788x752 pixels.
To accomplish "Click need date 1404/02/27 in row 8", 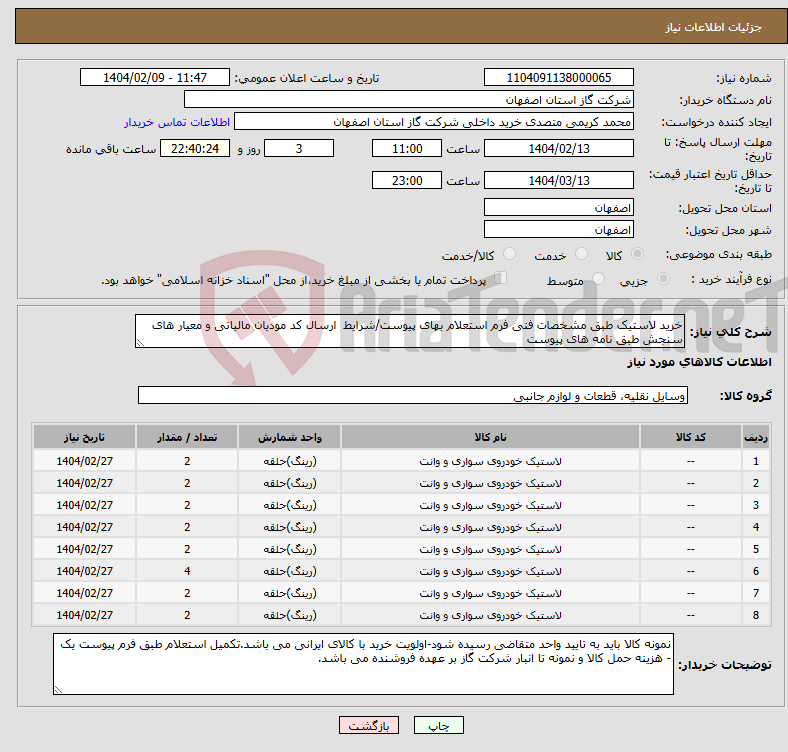I will 84,615.
